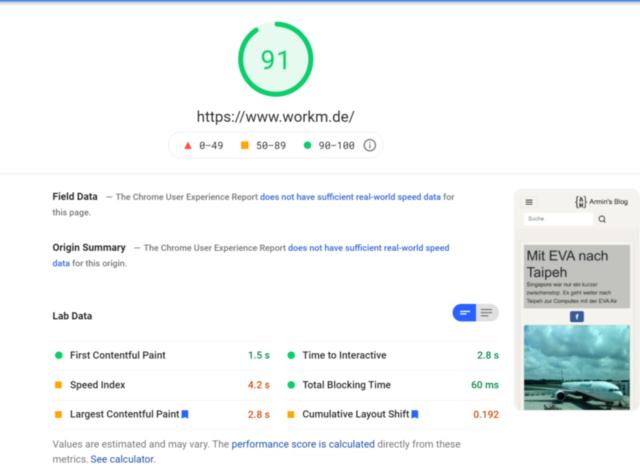This screenshot has height=474, width=640.
Task: Open the See calculator link
Action: [122, 459]
